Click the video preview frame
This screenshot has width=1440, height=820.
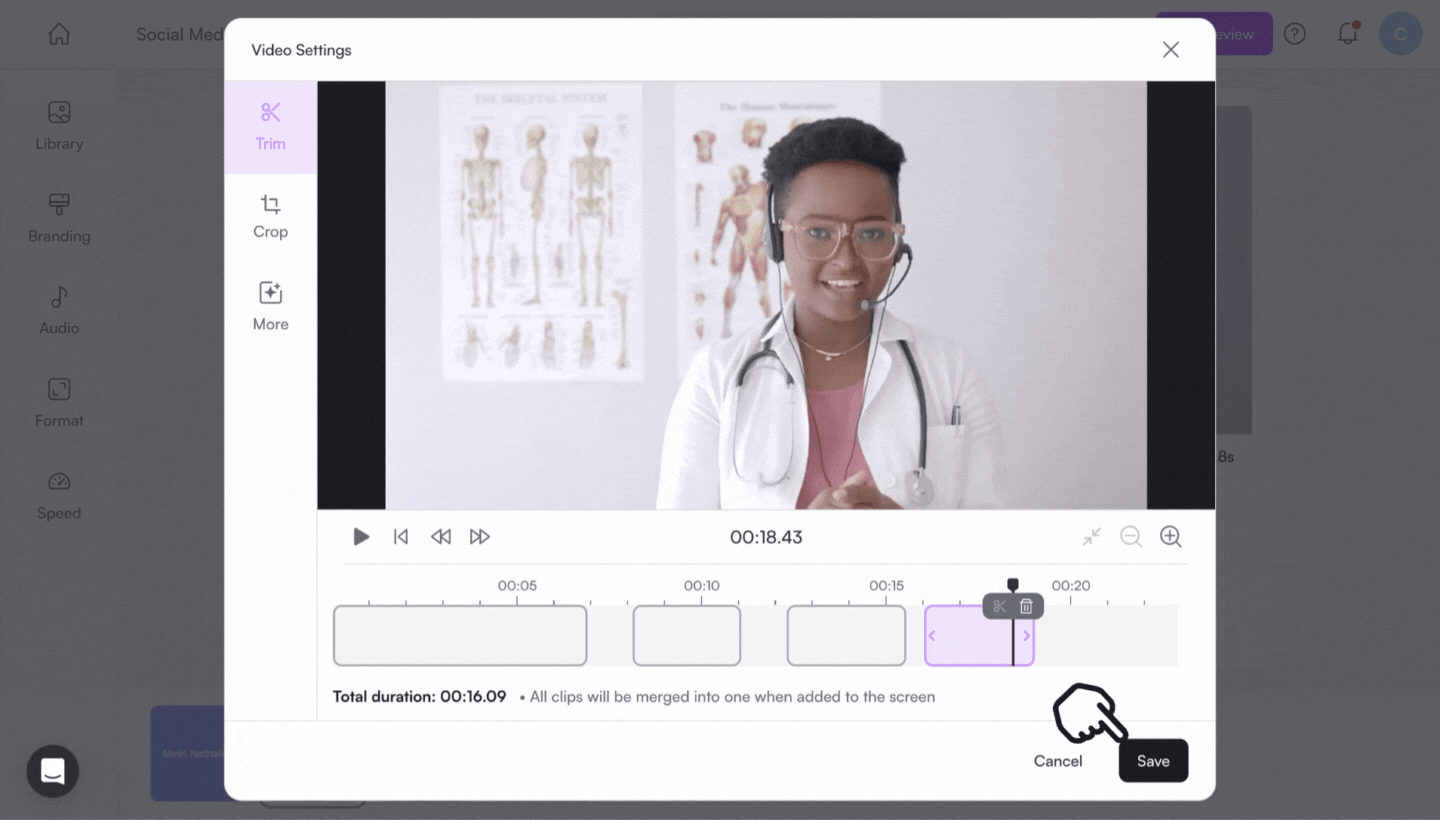click(x=766, y=295)
